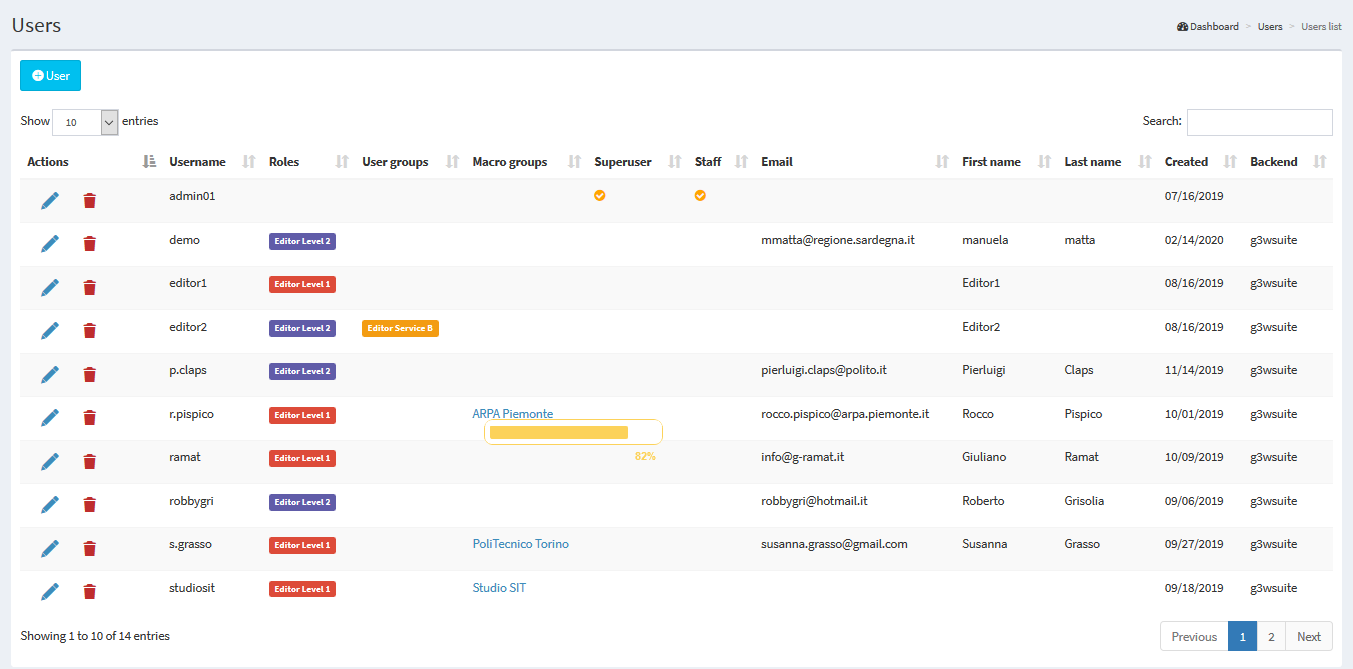Edit the editor2 user with pencil icon

coord(50,331)
